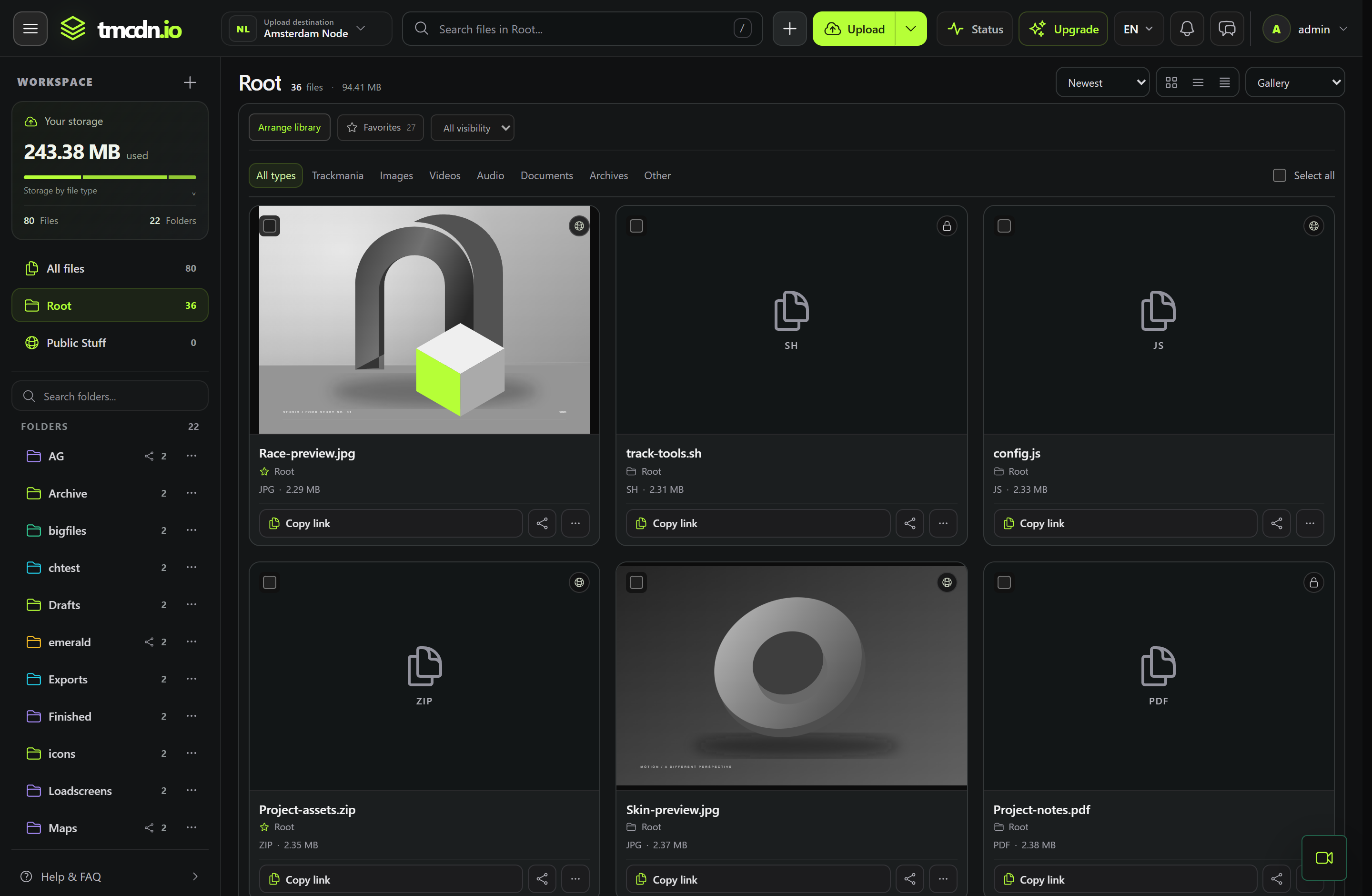Switch to list view layout
Screen dimensions: 1372x896
tap(1198, 82)
